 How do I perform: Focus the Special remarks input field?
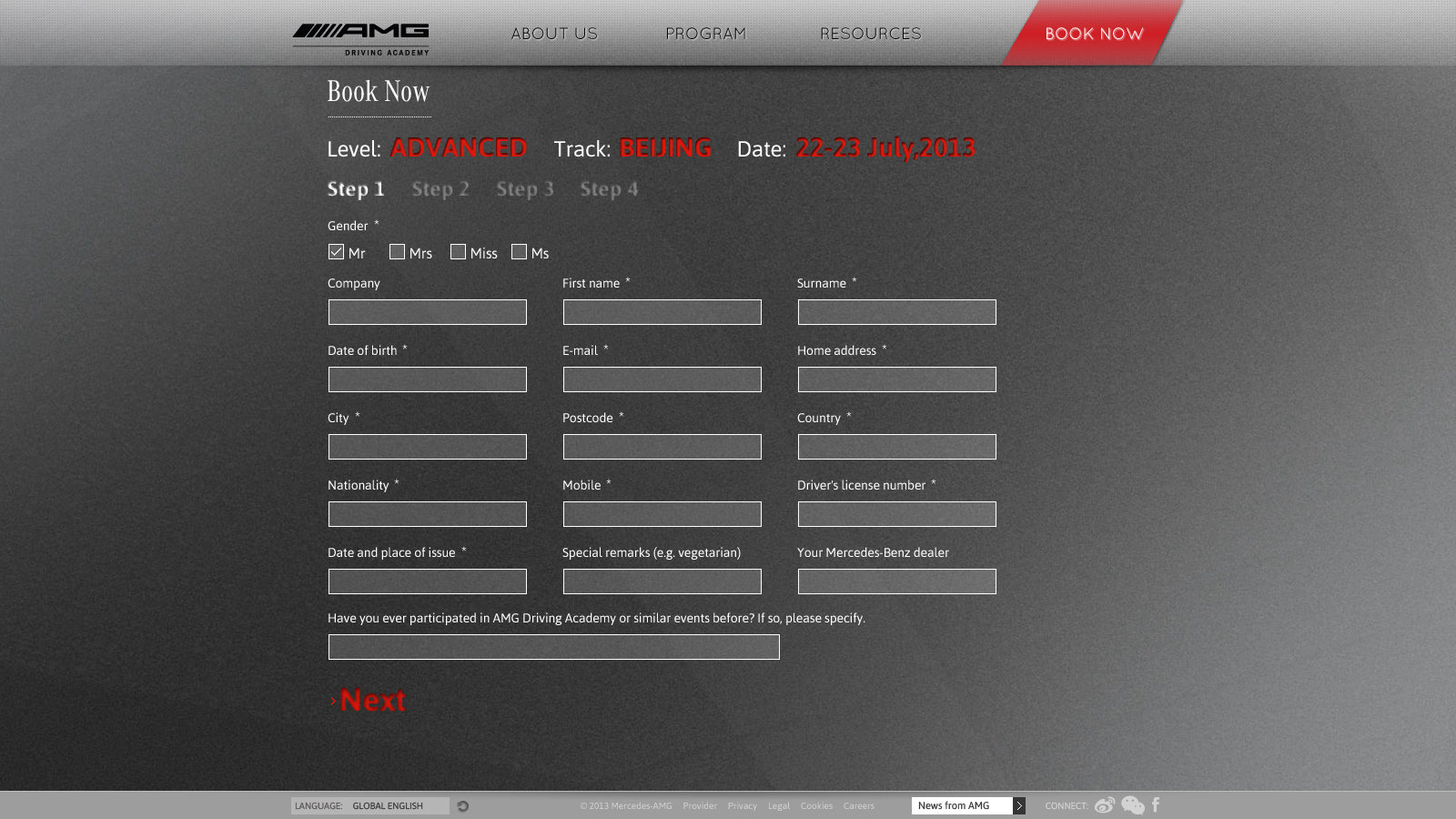(662, 581)
